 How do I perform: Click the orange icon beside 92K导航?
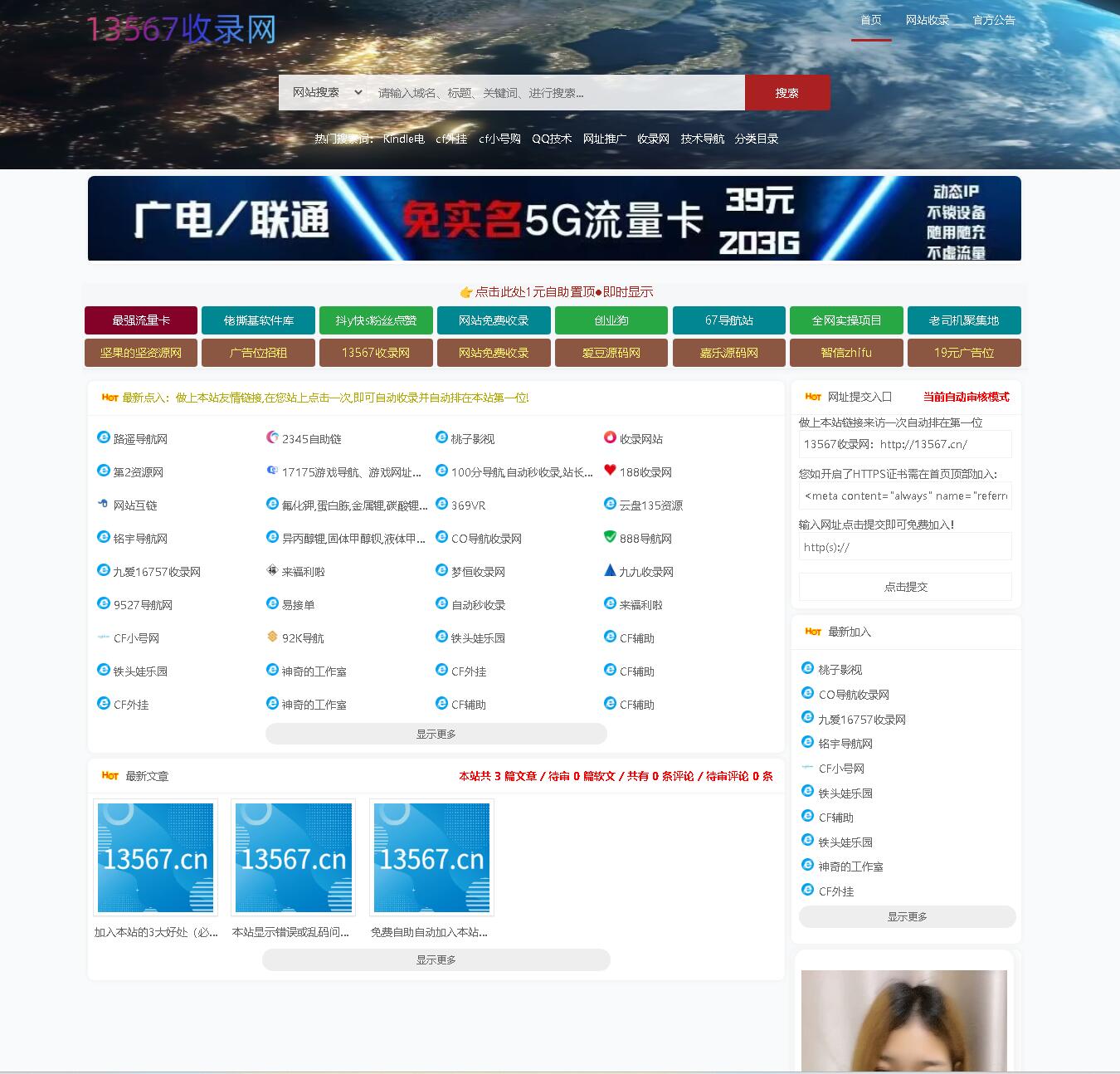click(x=272, y=637)
